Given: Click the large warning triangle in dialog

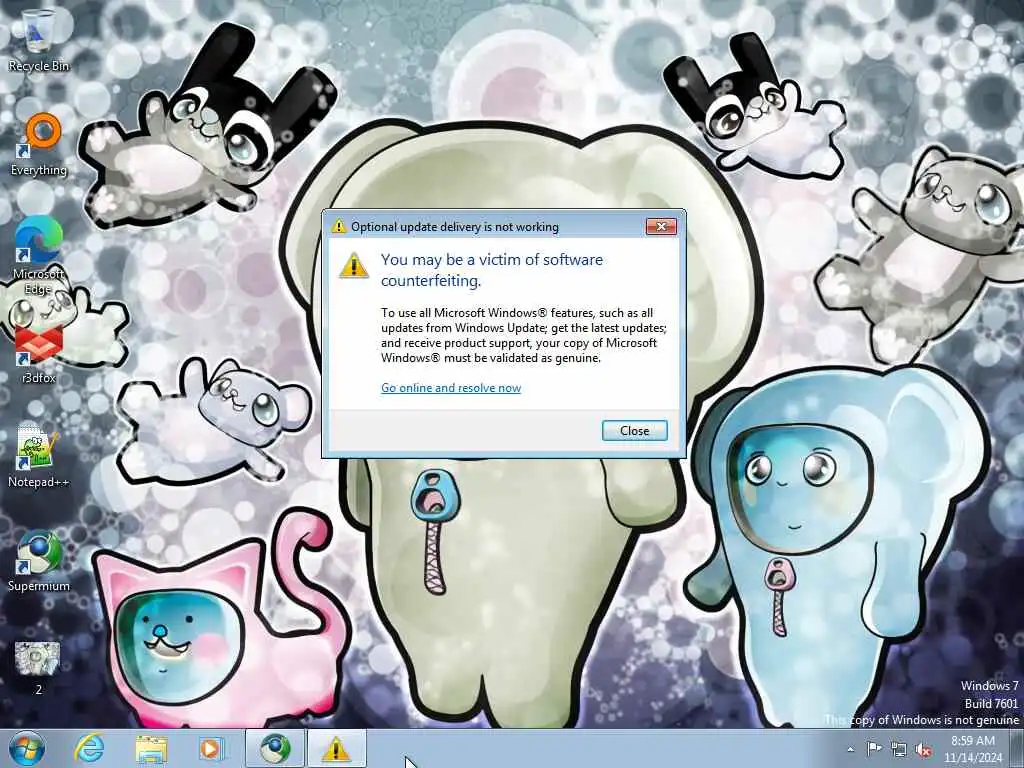Looking at the screenshot, I should (x=353, y=264).
